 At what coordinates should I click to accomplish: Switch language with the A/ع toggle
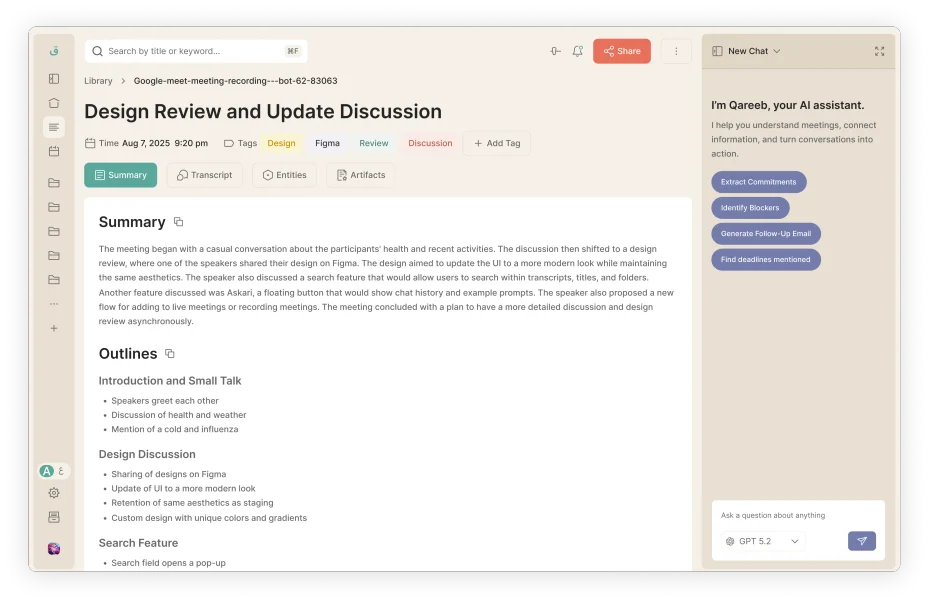[x=54, y=471]
